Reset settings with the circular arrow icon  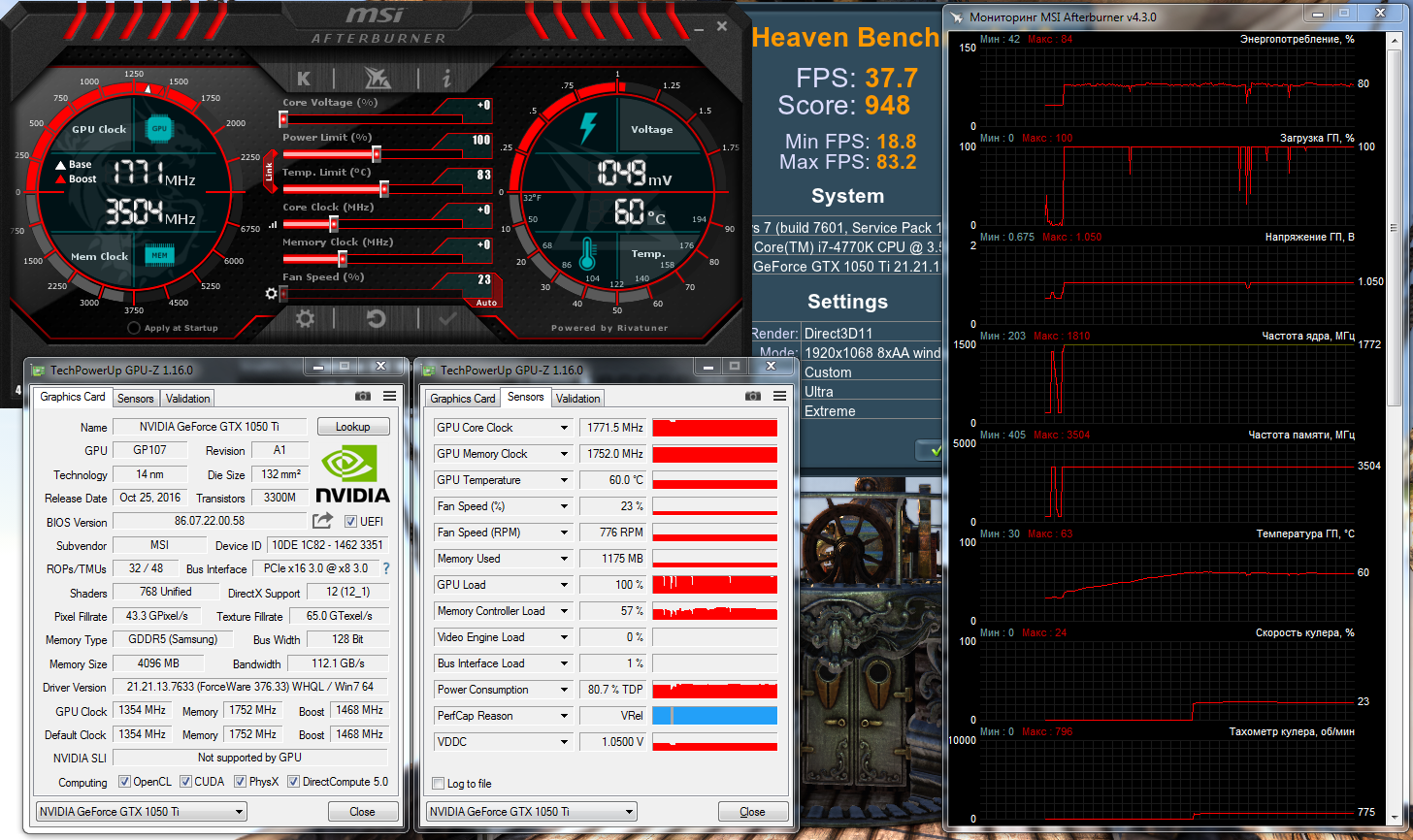[377, 318]
